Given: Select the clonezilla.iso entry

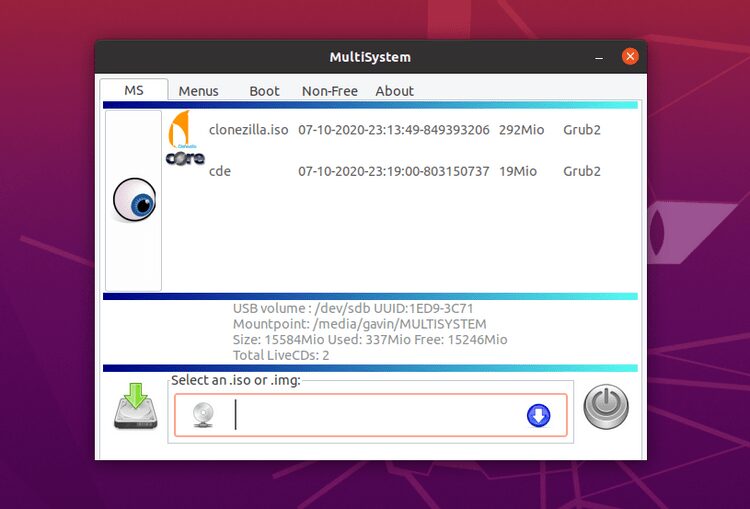Looking at the screenshot, I should [249, 130].
